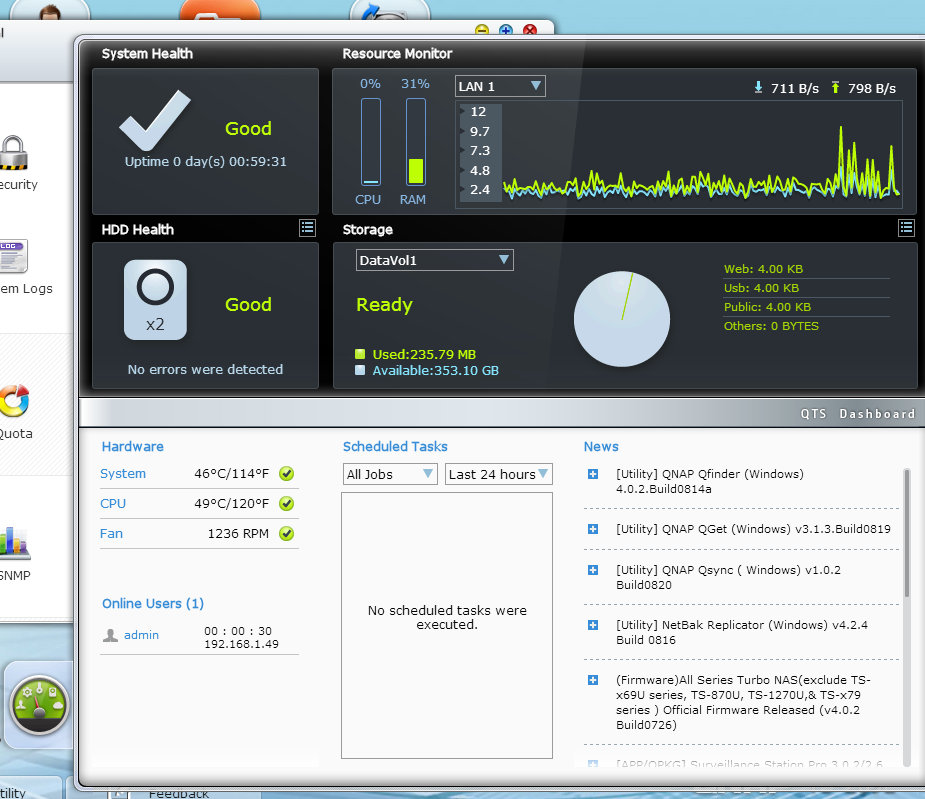Click the Used:235.79 MB label
The height and width of the screenshot is (799, 925).
pos(424,355)
